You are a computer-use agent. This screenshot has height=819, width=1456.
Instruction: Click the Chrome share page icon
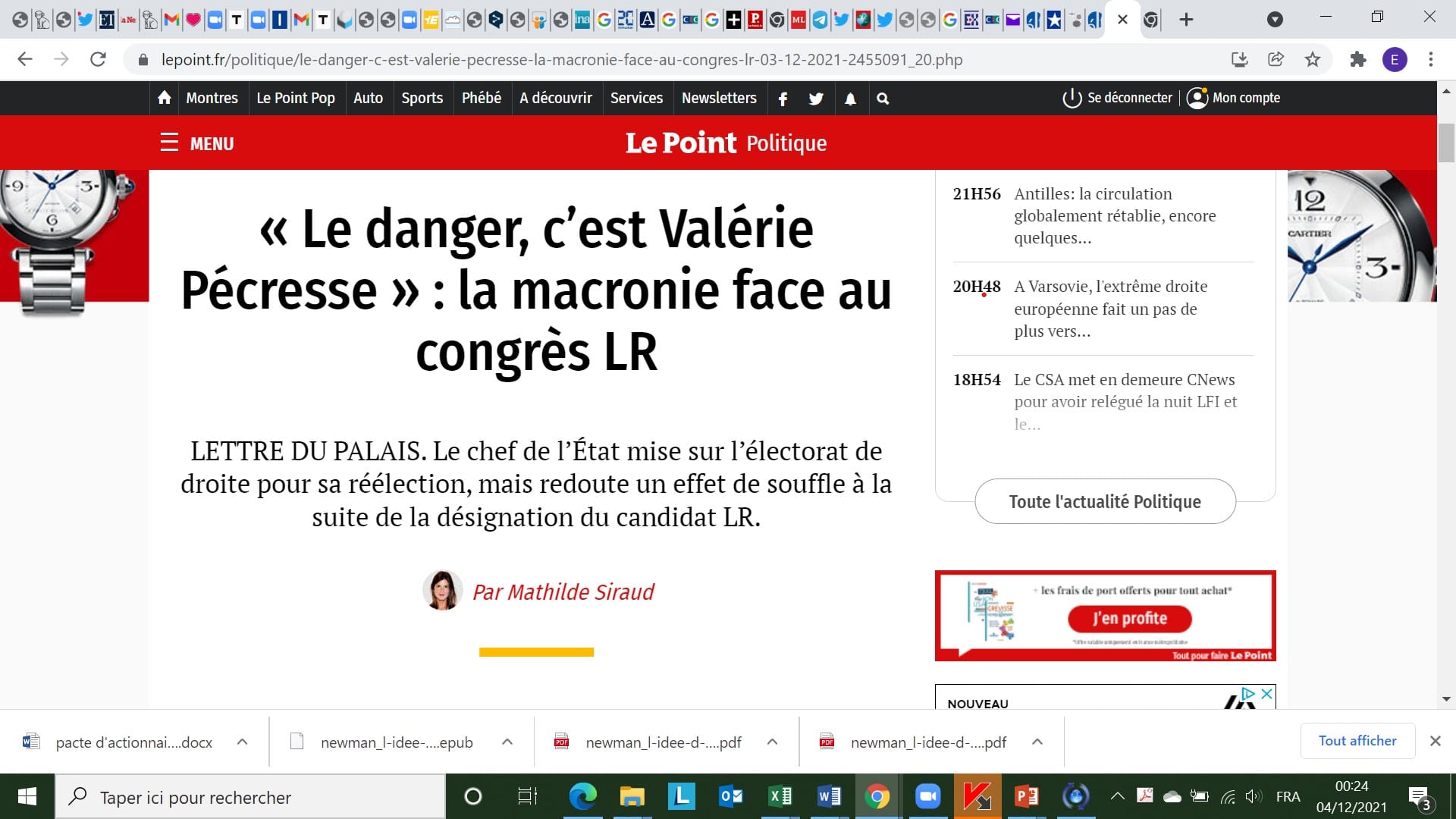(x=1276, y=59)
